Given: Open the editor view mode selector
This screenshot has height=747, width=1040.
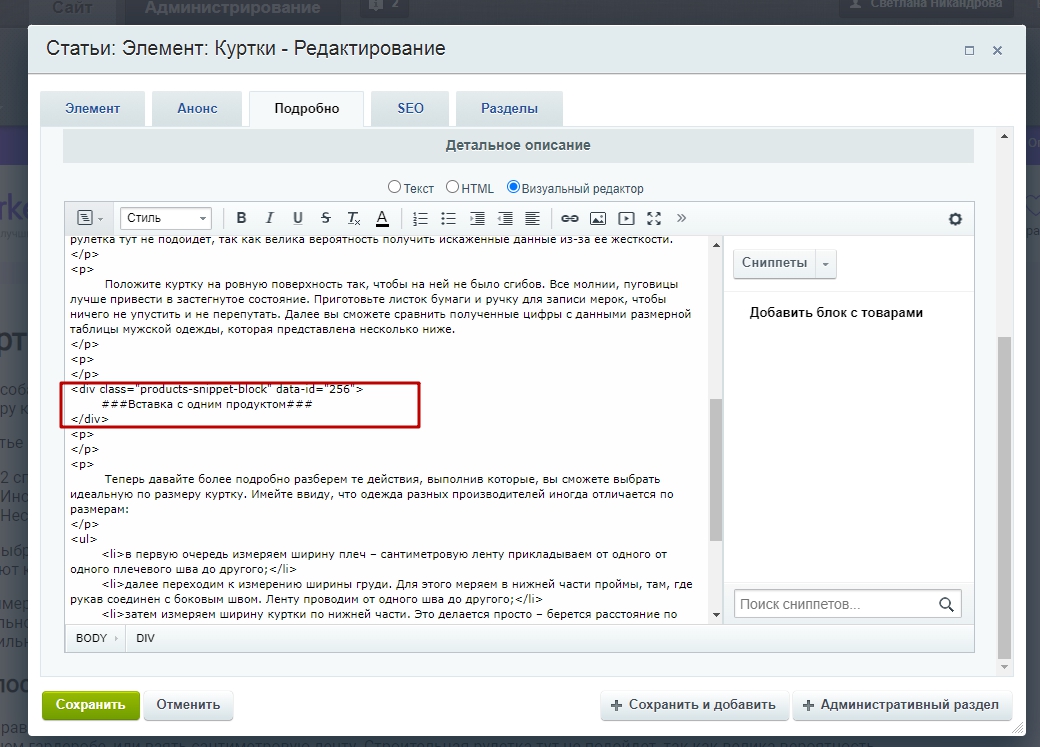Looking at the screenshot, I should tap(90, 218).
